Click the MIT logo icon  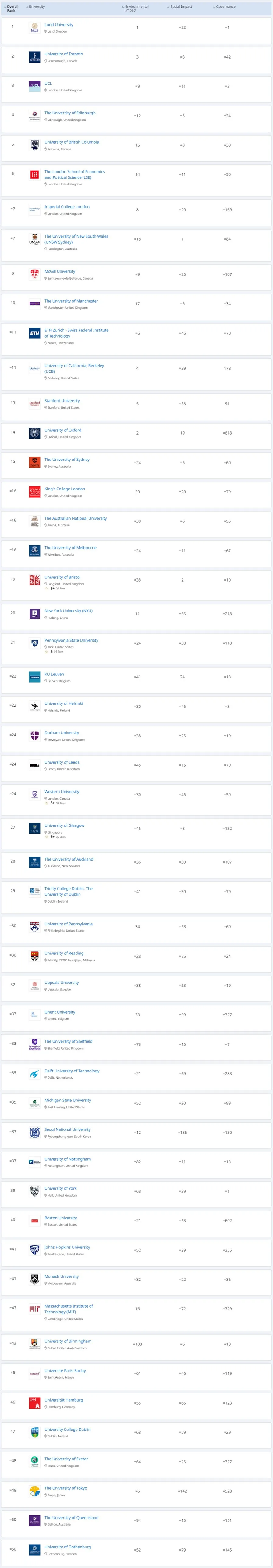pos(35,1309)
